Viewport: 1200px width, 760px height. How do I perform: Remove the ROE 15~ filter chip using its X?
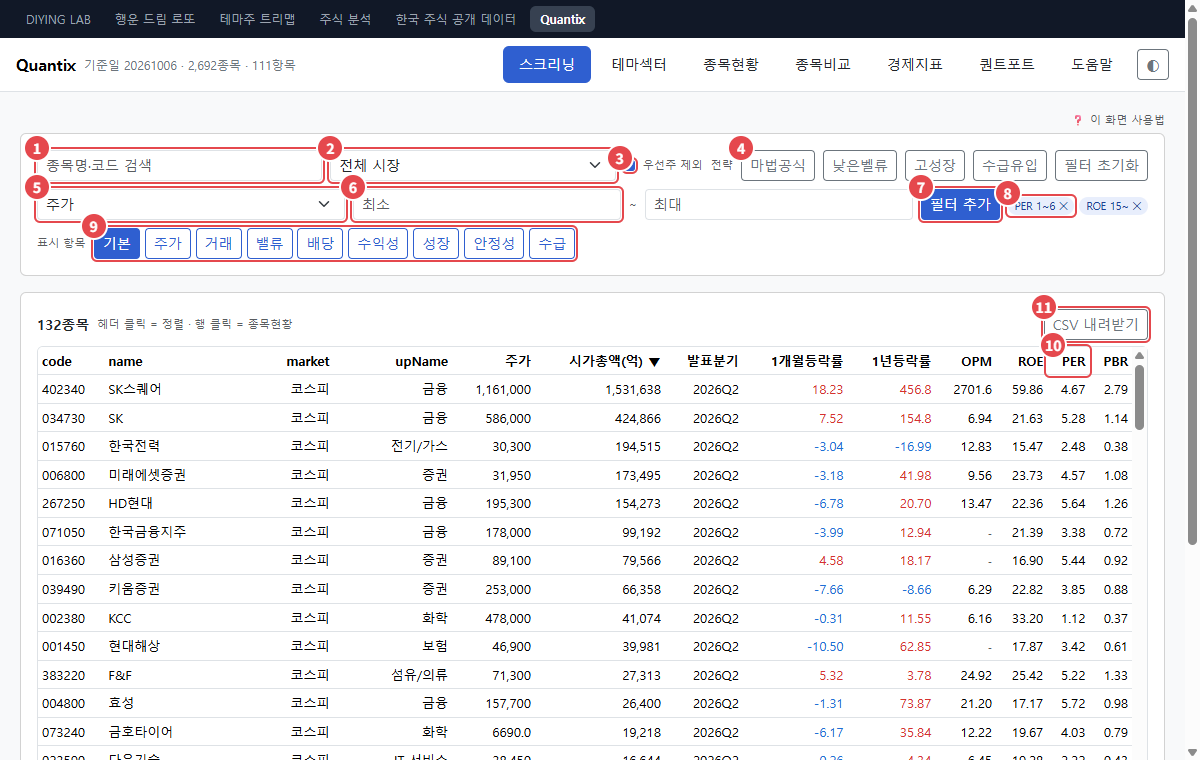click(x=1139, y=206)
